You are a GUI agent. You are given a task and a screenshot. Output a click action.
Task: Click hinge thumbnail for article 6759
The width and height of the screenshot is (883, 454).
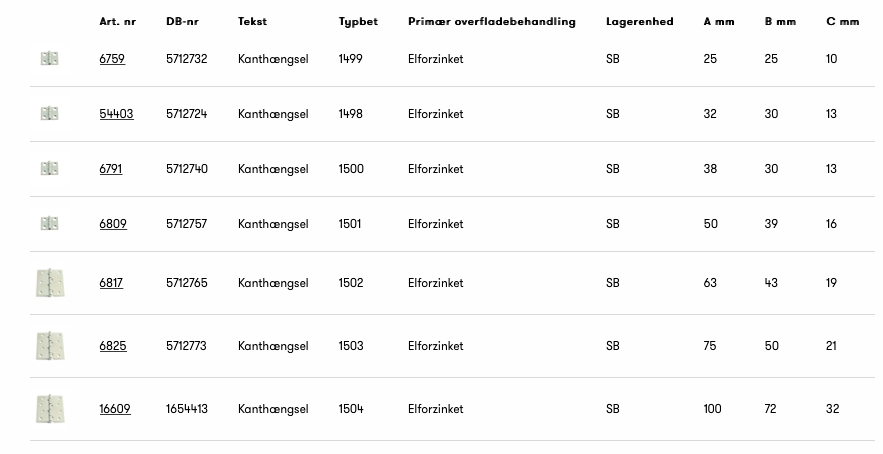49,59
